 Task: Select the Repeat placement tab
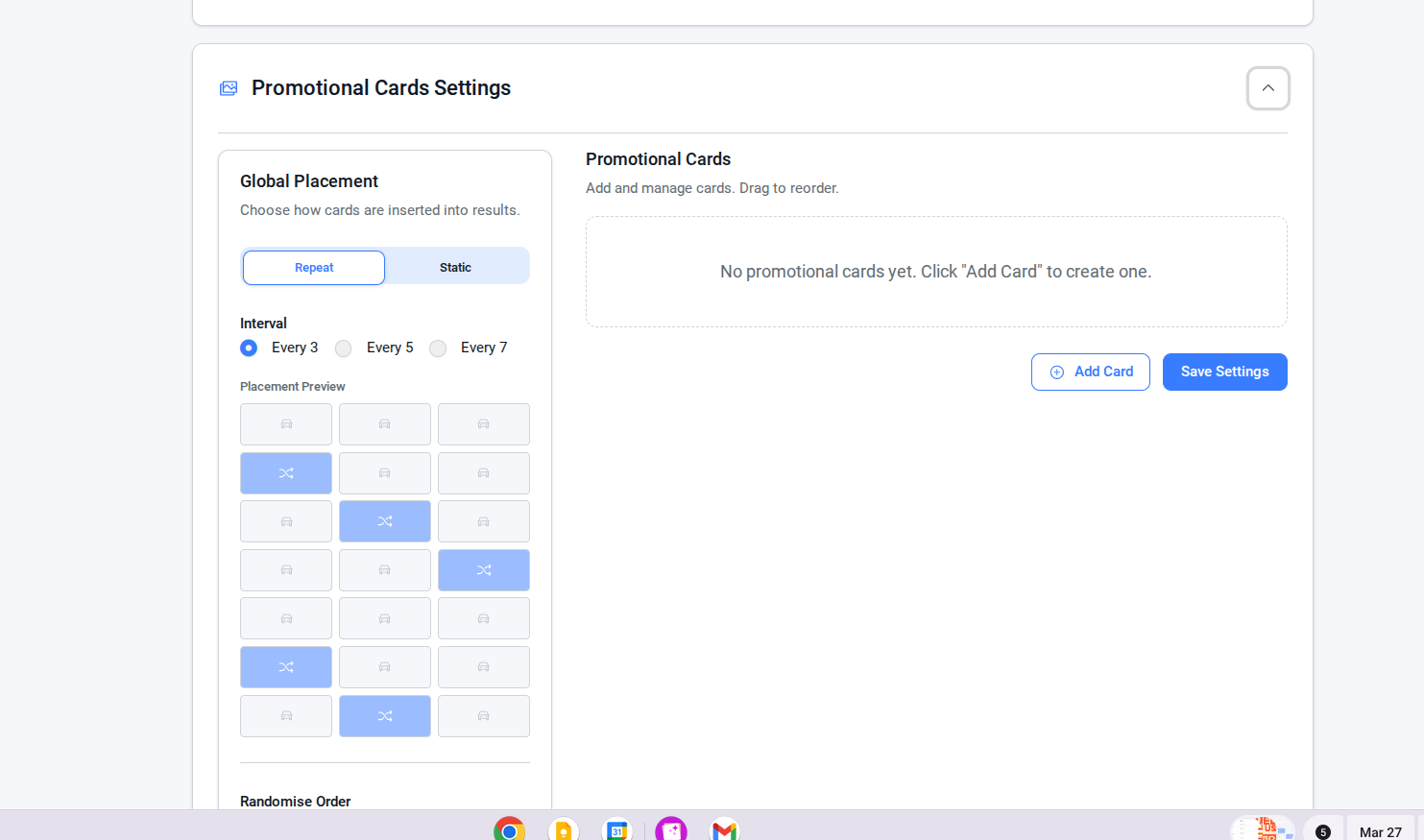coord(314,268)
